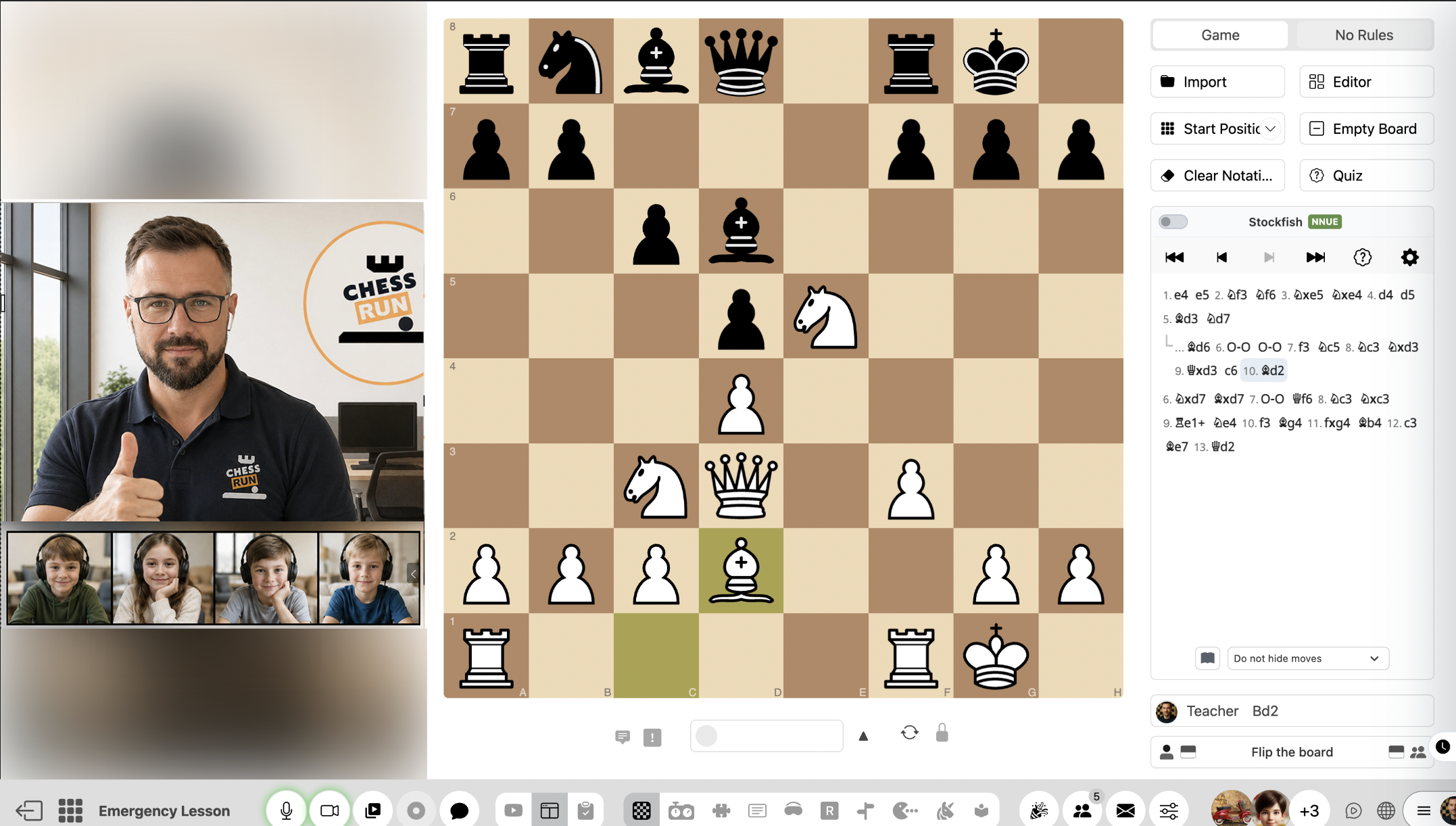Image resolution: width=1456 pixels, height=826 pixels.
Task: Click the lock icon below the board
Action: [x=942, y=733]
